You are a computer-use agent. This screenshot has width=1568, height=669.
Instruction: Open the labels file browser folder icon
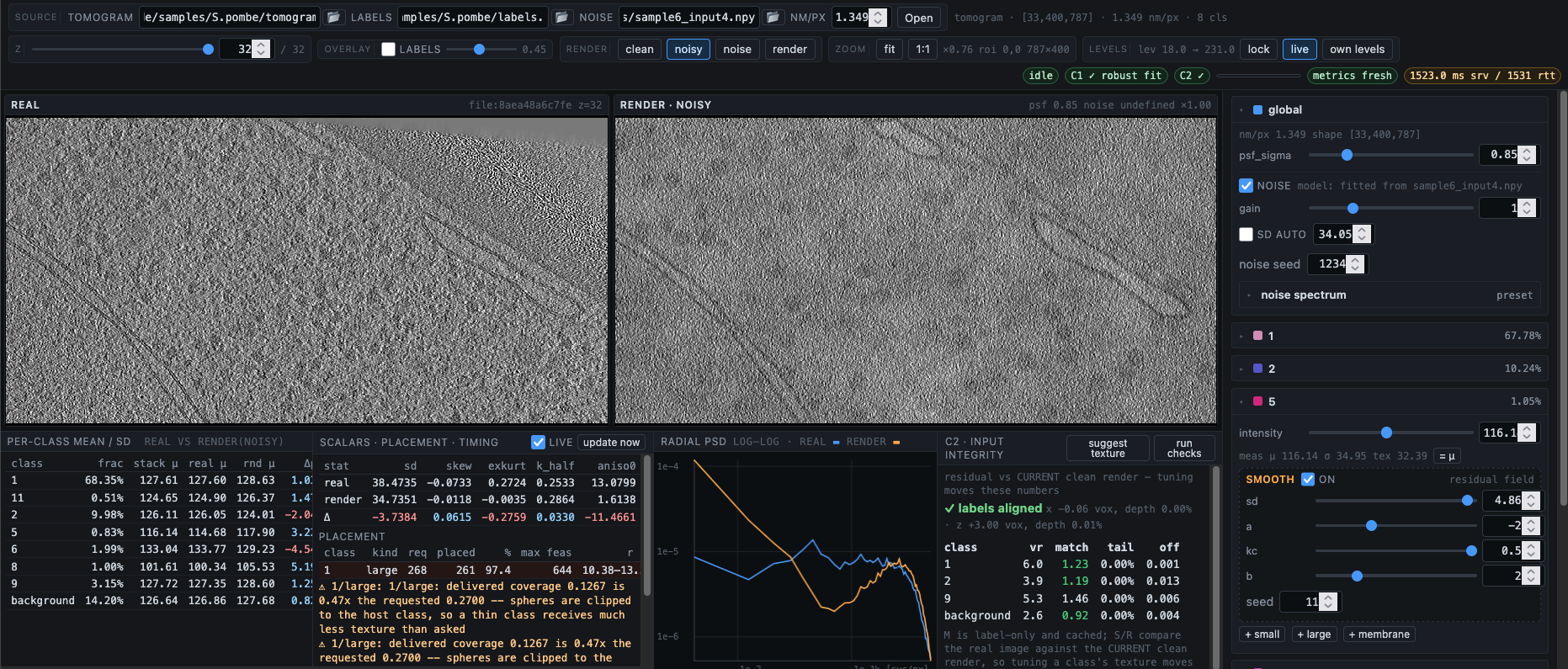point(562,17)
